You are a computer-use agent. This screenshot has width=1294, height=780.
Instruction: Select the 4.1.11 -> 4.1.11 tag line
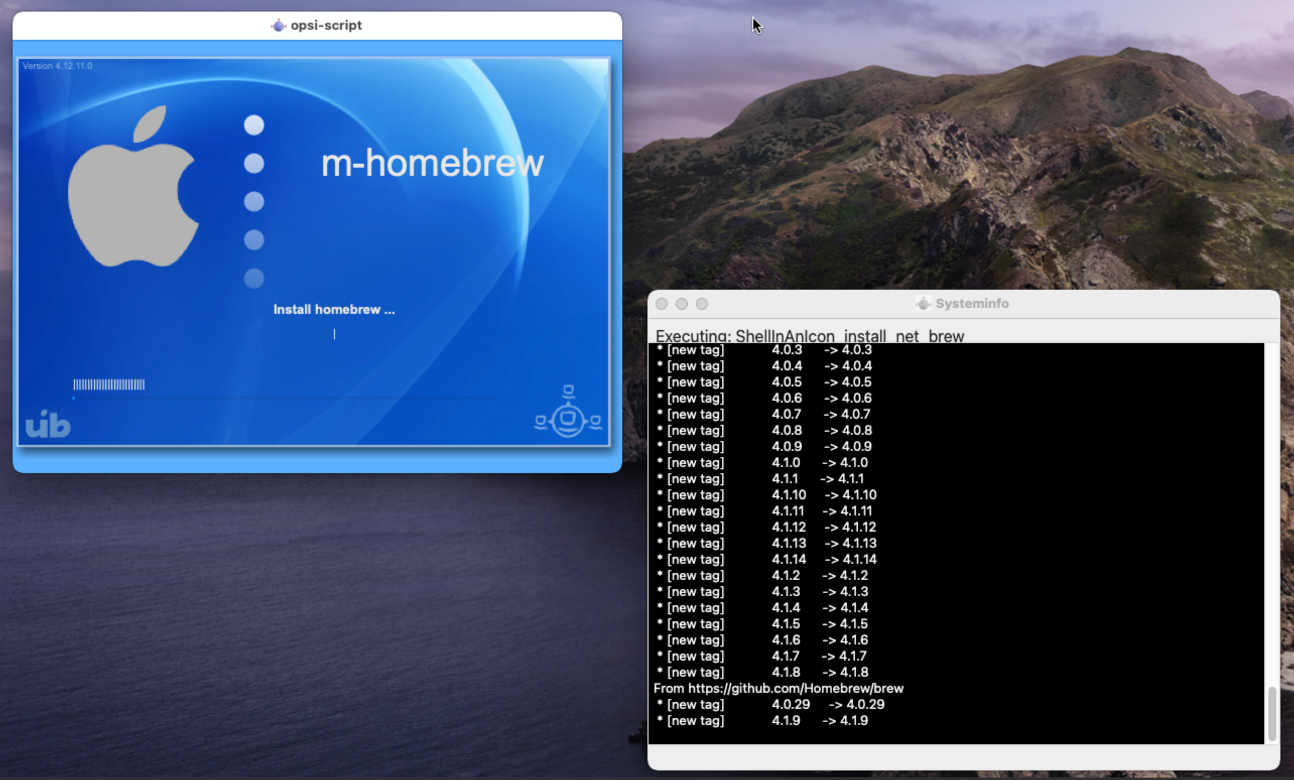click(x=765, y=511)
